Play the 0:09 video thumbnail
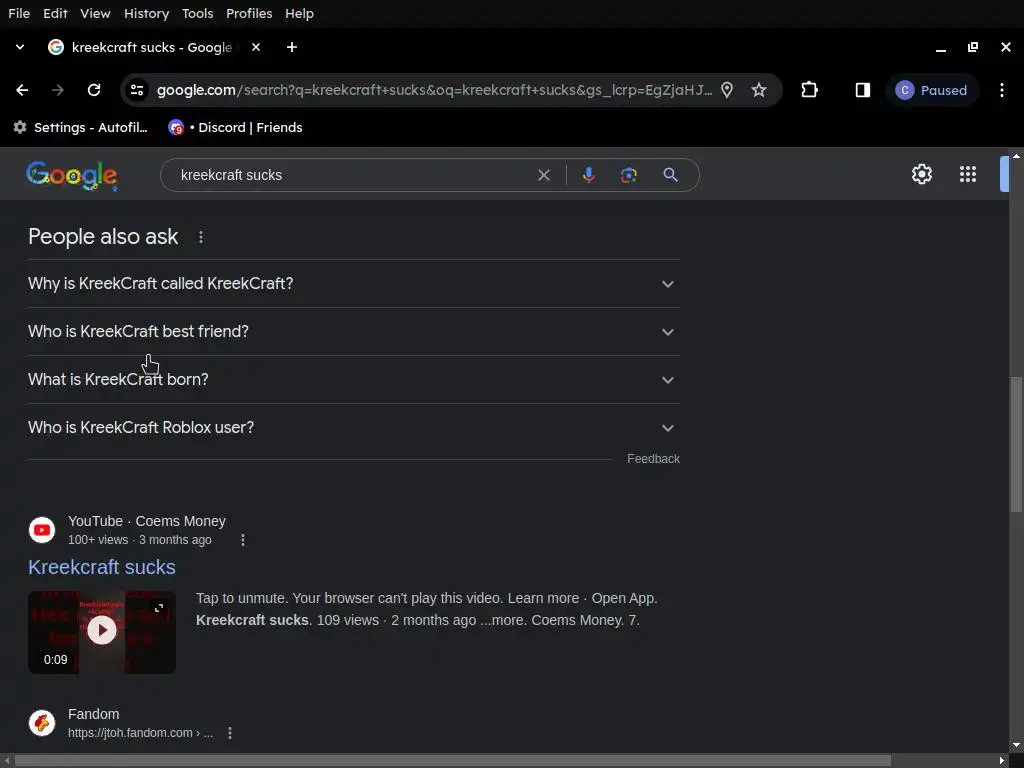1024x768 pixels. [102, 632]
